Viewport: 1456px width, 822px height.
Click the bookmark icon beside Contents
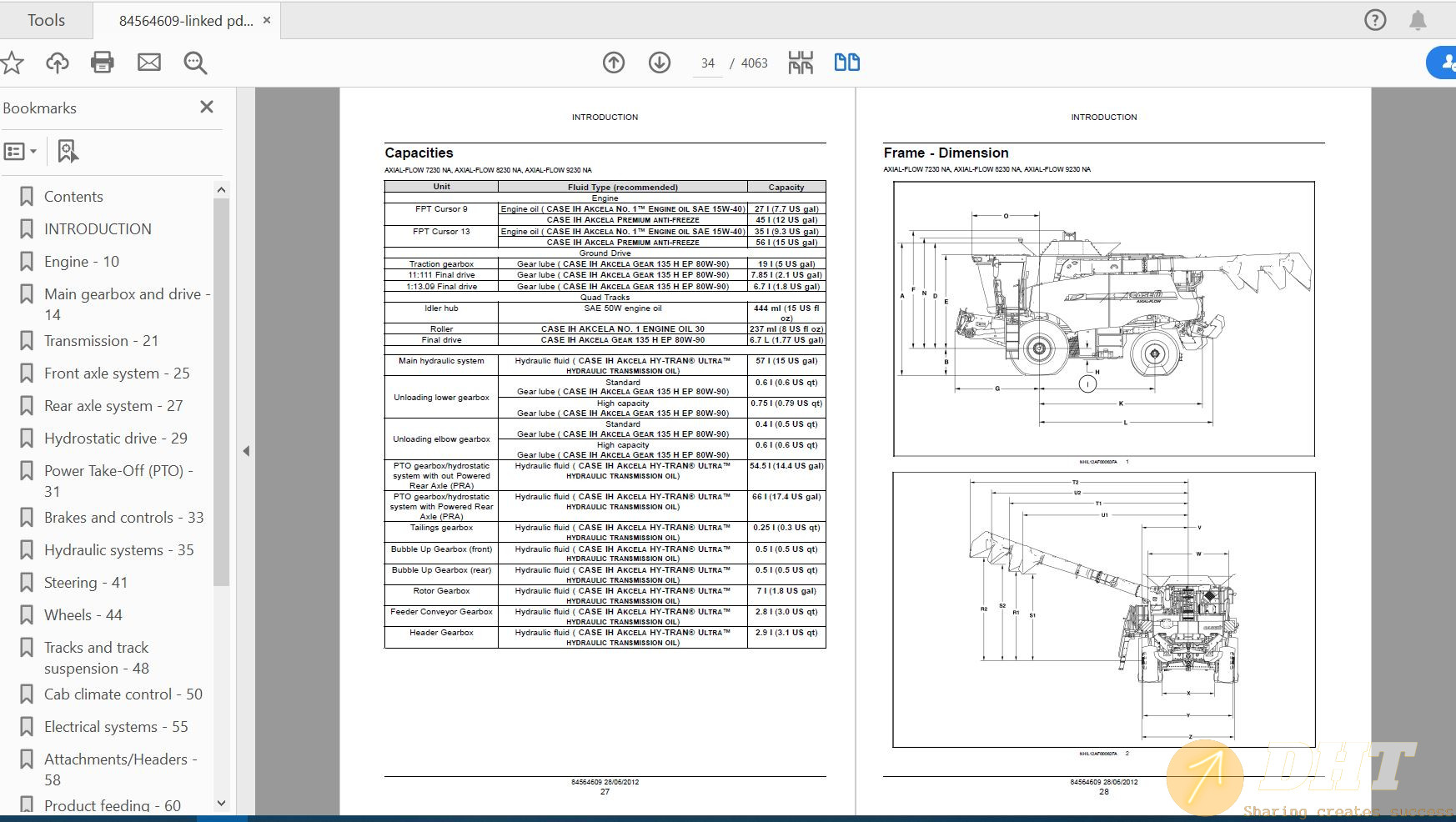[x=27, y=197]
